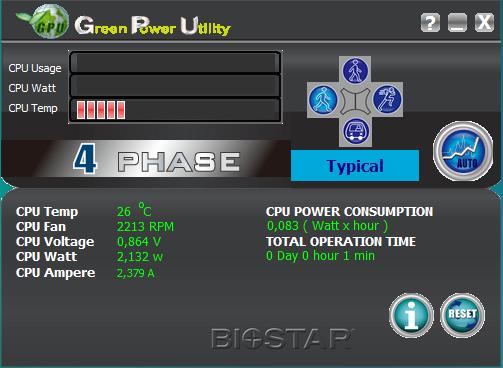Select the jogging-person power mode icon

[x=323, y=99]
